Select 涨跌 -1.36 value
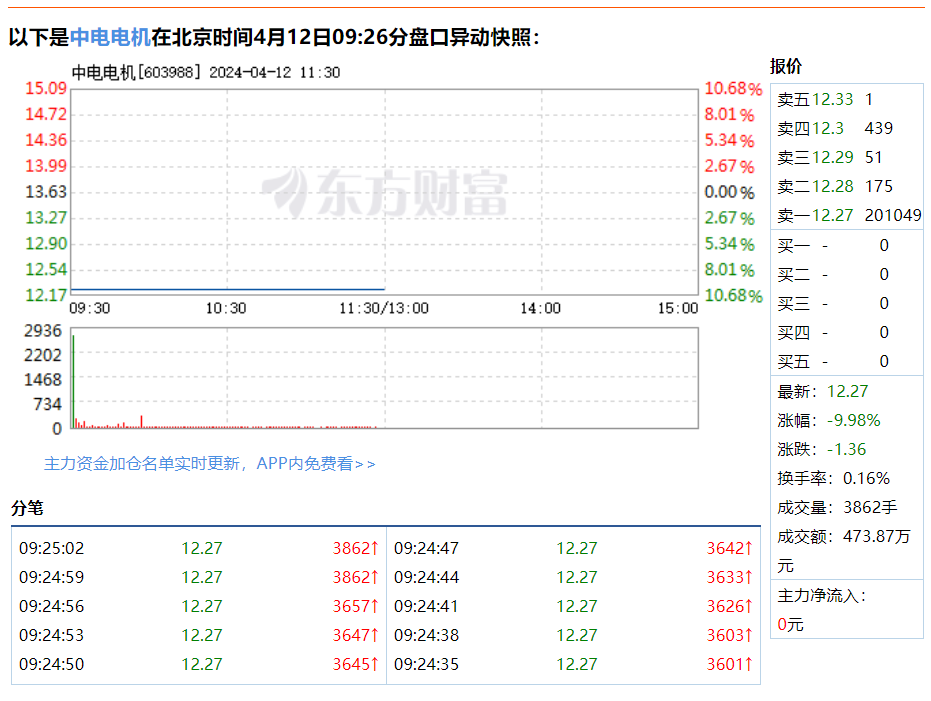The image size is (931, 701). click(847, 450)
